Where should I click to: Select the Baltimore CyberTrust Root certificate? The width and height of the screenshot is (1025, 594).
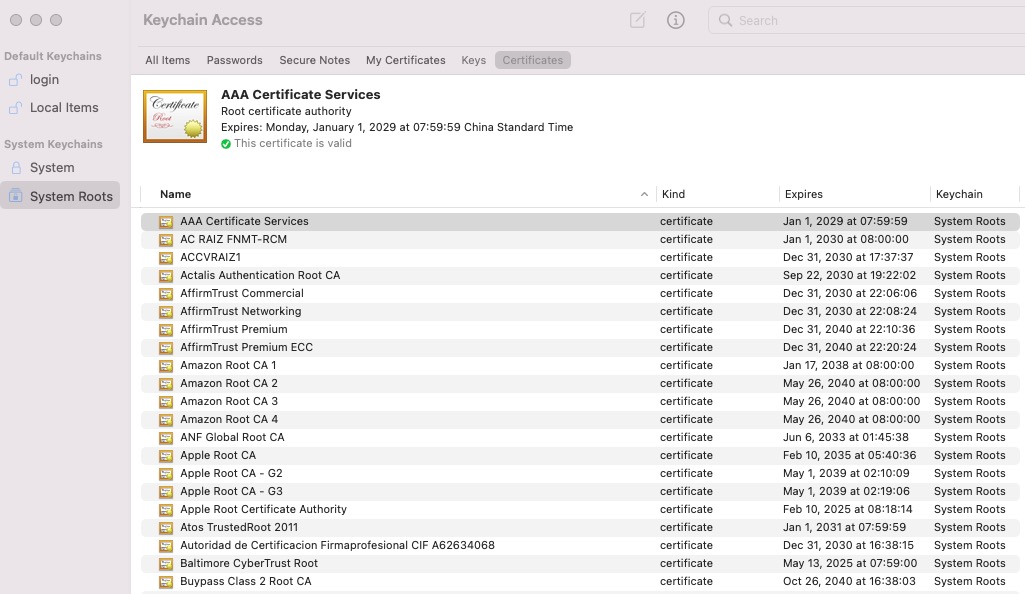point(580,563)
